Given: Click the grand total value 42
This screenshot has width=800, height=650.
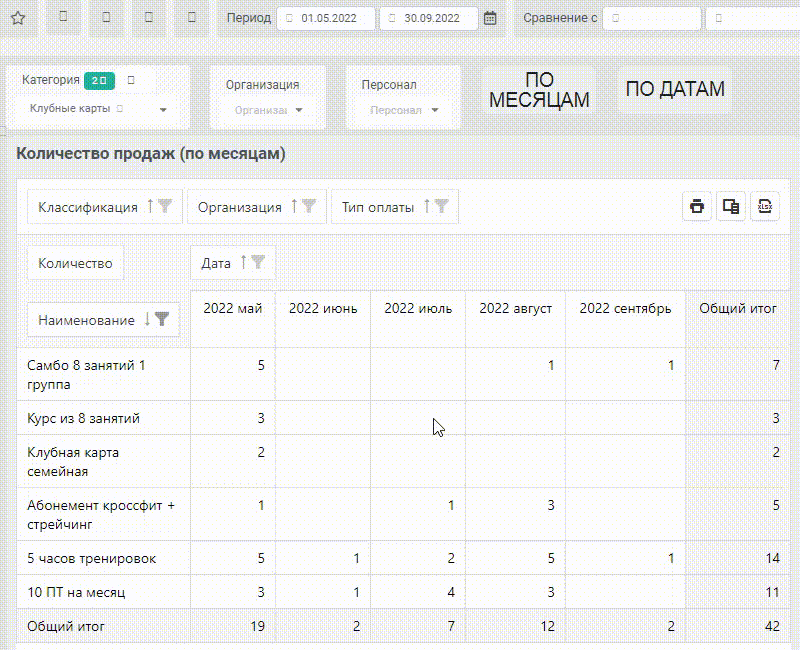Looking at the screenshot, I should coord(772,626).
